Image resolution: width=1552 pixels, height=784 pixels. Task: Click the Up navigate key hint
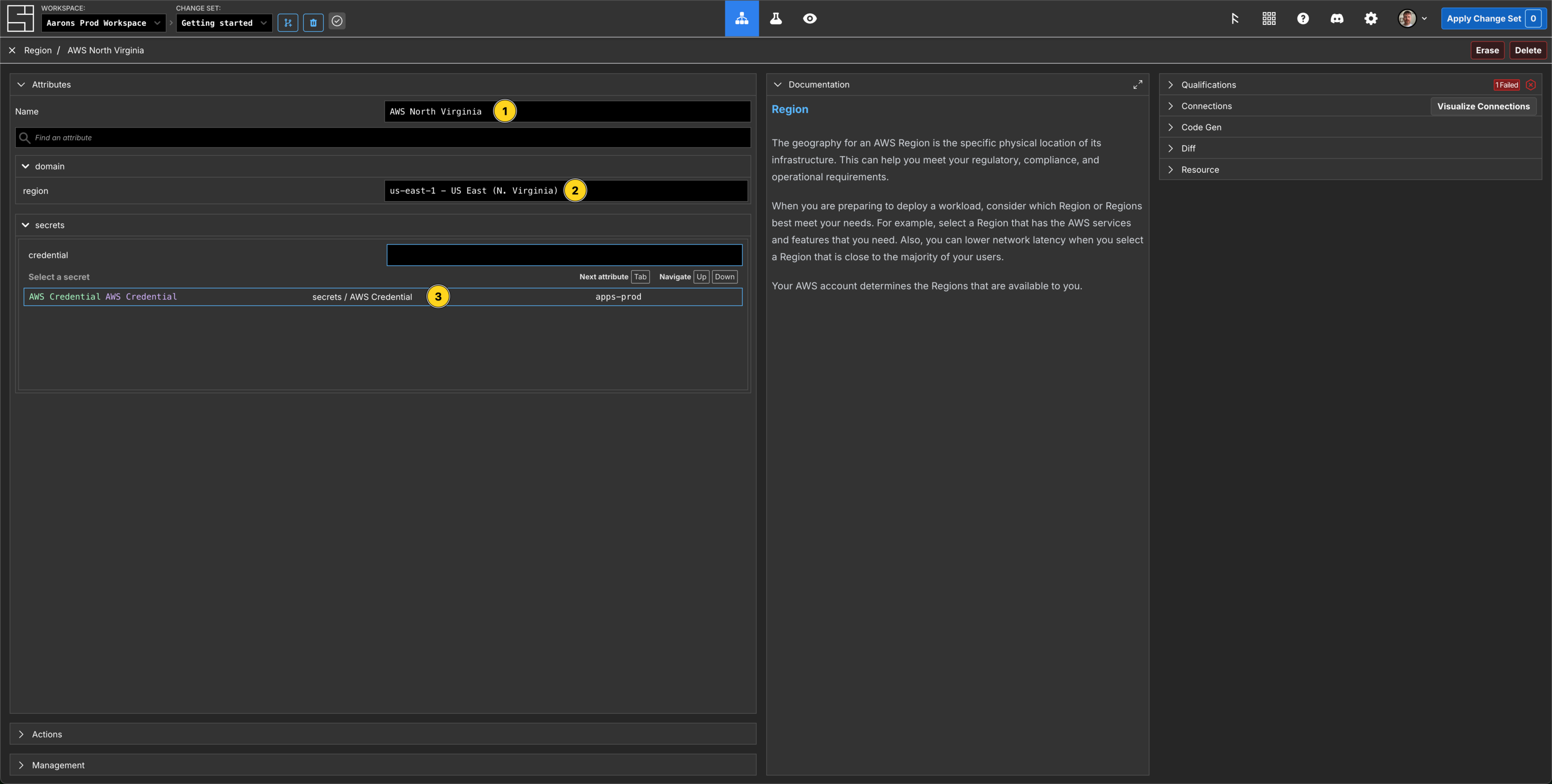702,277
